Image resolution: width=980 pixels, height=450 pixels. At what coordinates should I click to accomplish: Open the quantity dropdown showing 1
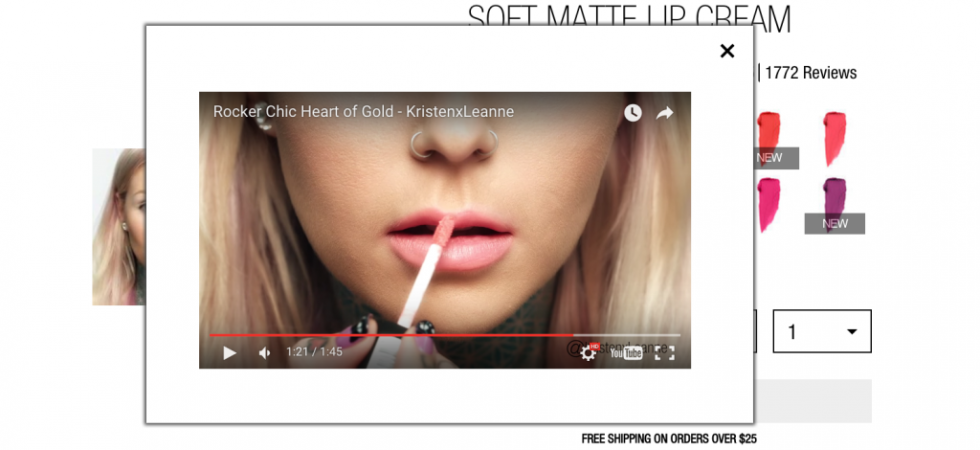[822, 331]
